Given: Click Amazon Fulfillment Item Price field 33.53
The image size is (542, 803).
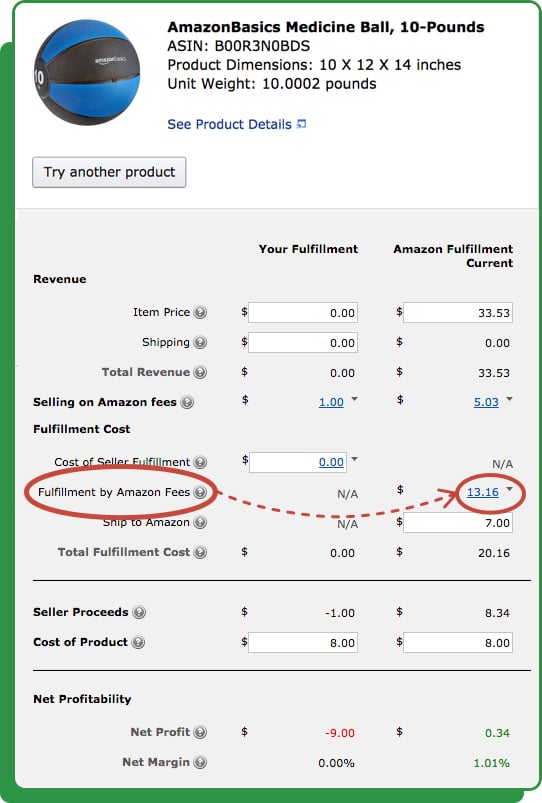Looking at the screenshot, I should 458,312.
